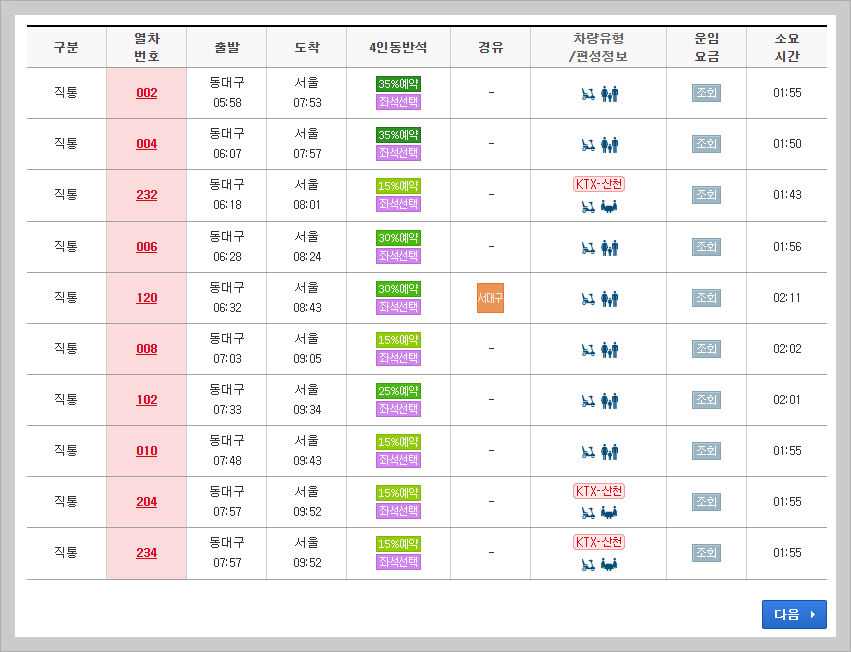Open train number 120 details link
Screen dimensions: 851x652
(146, 297)
